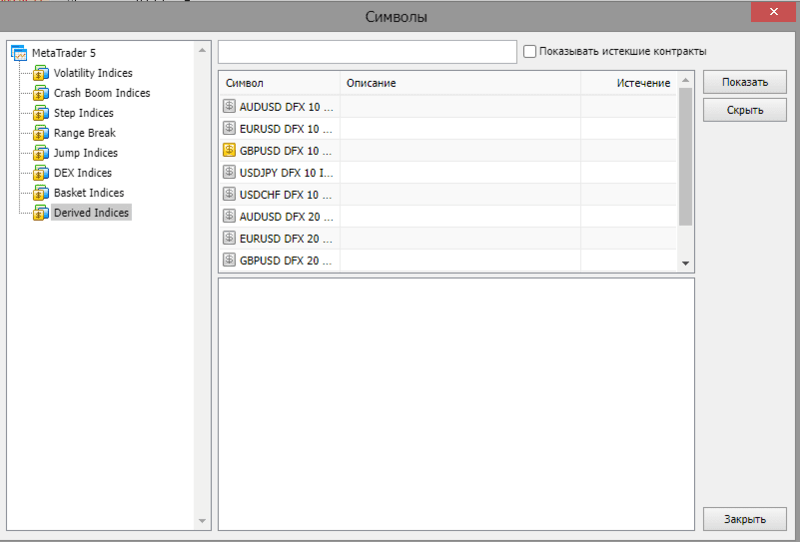Click the yellow dollar icon beside GBPUSD DFX 10
Viewport: 800px width, 542px height.
pos(230,150)
